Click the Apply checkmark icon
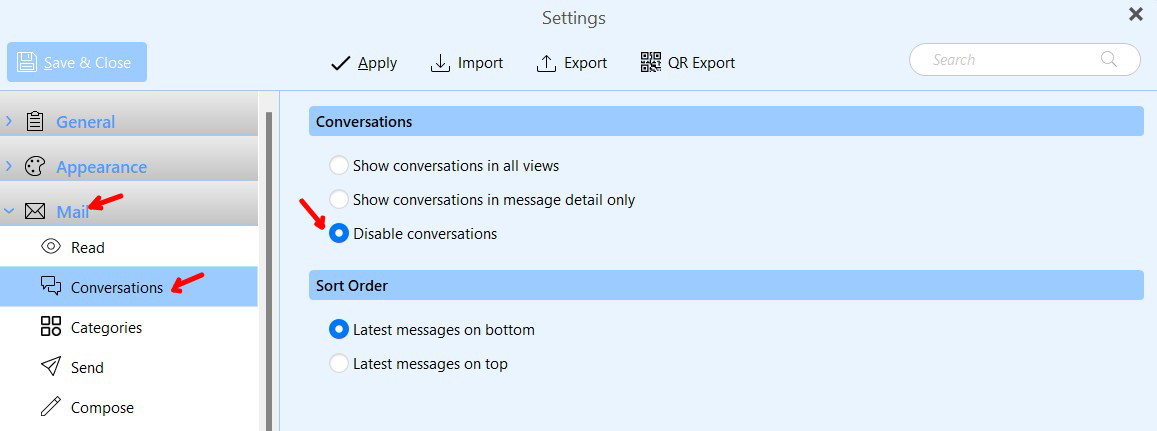 340,63
